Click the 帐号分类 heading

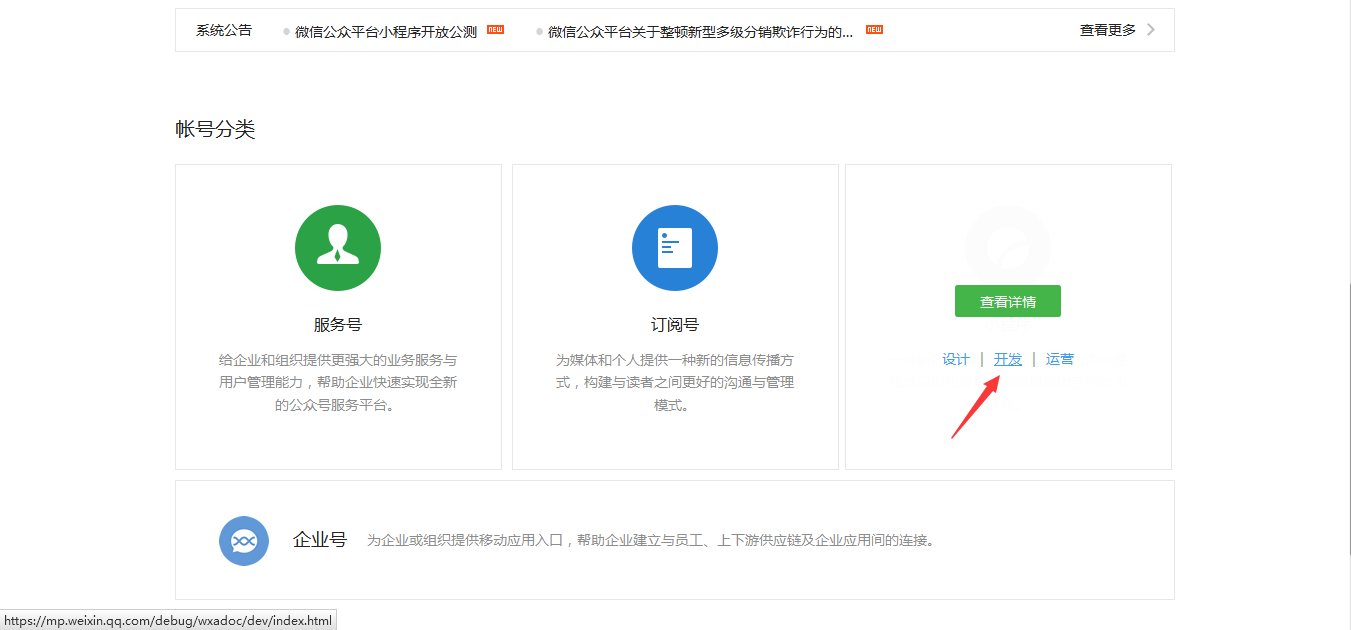pyautogui.click(x=215, y=129)
